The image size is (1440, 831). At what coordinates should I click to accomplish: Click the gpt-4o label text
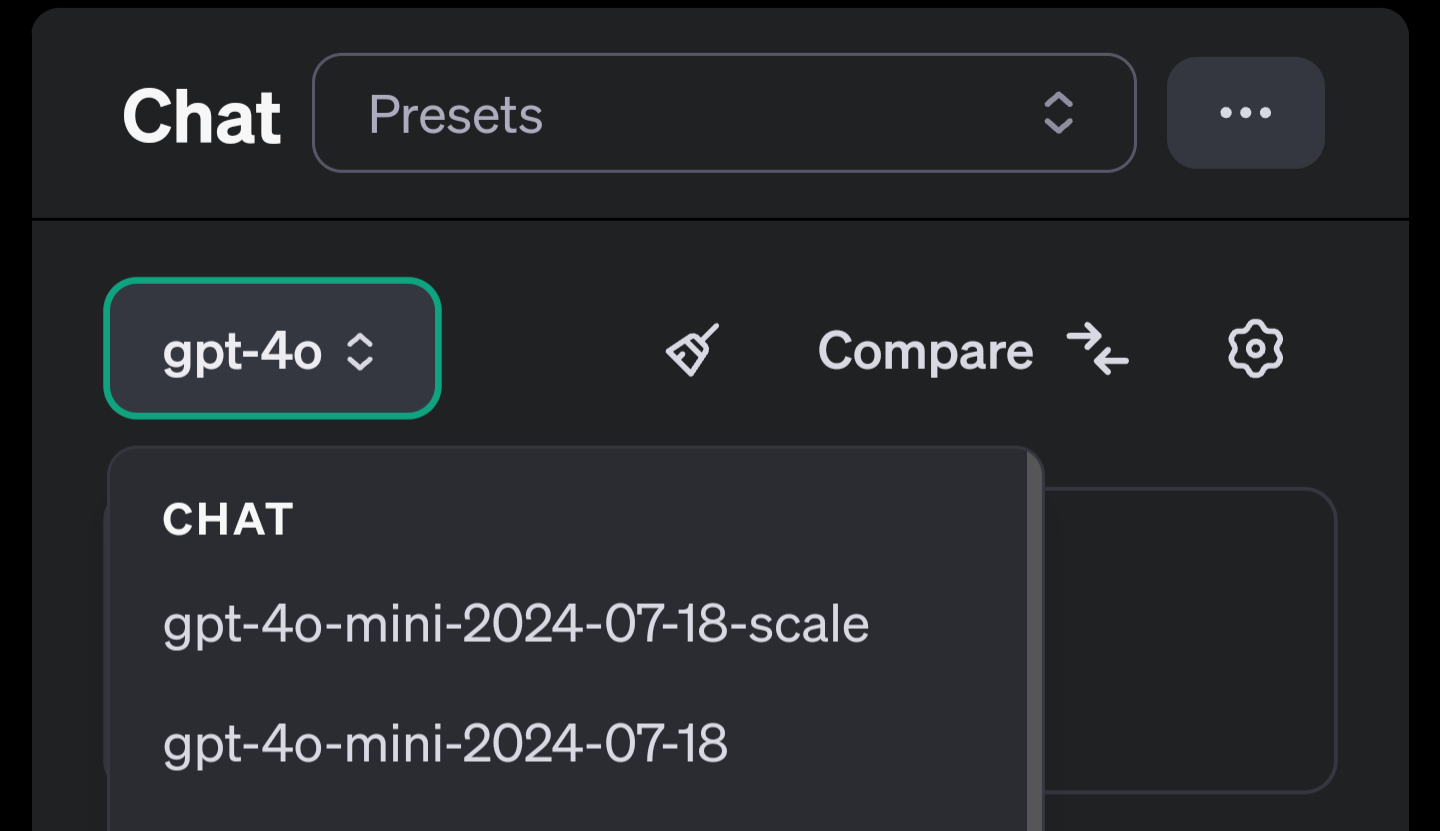coord(242,352)
